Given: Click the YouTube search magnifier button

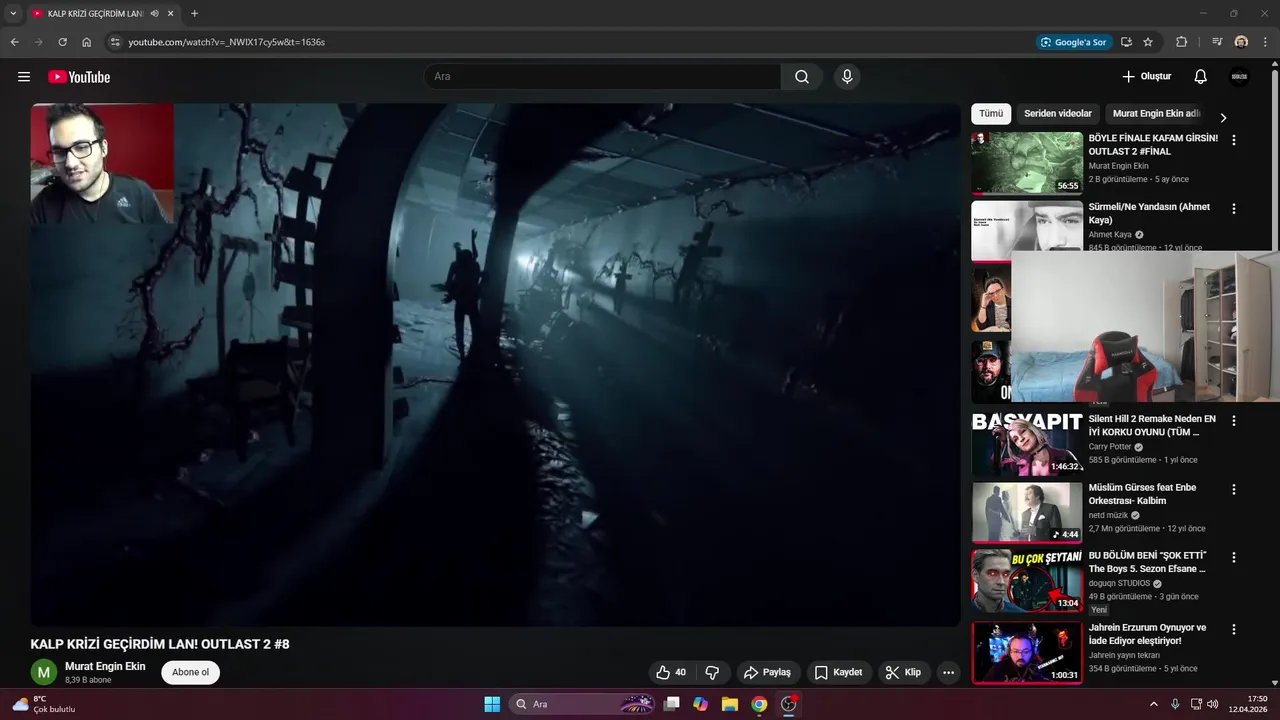Looking at the screenshot, I should pos(802,77).
